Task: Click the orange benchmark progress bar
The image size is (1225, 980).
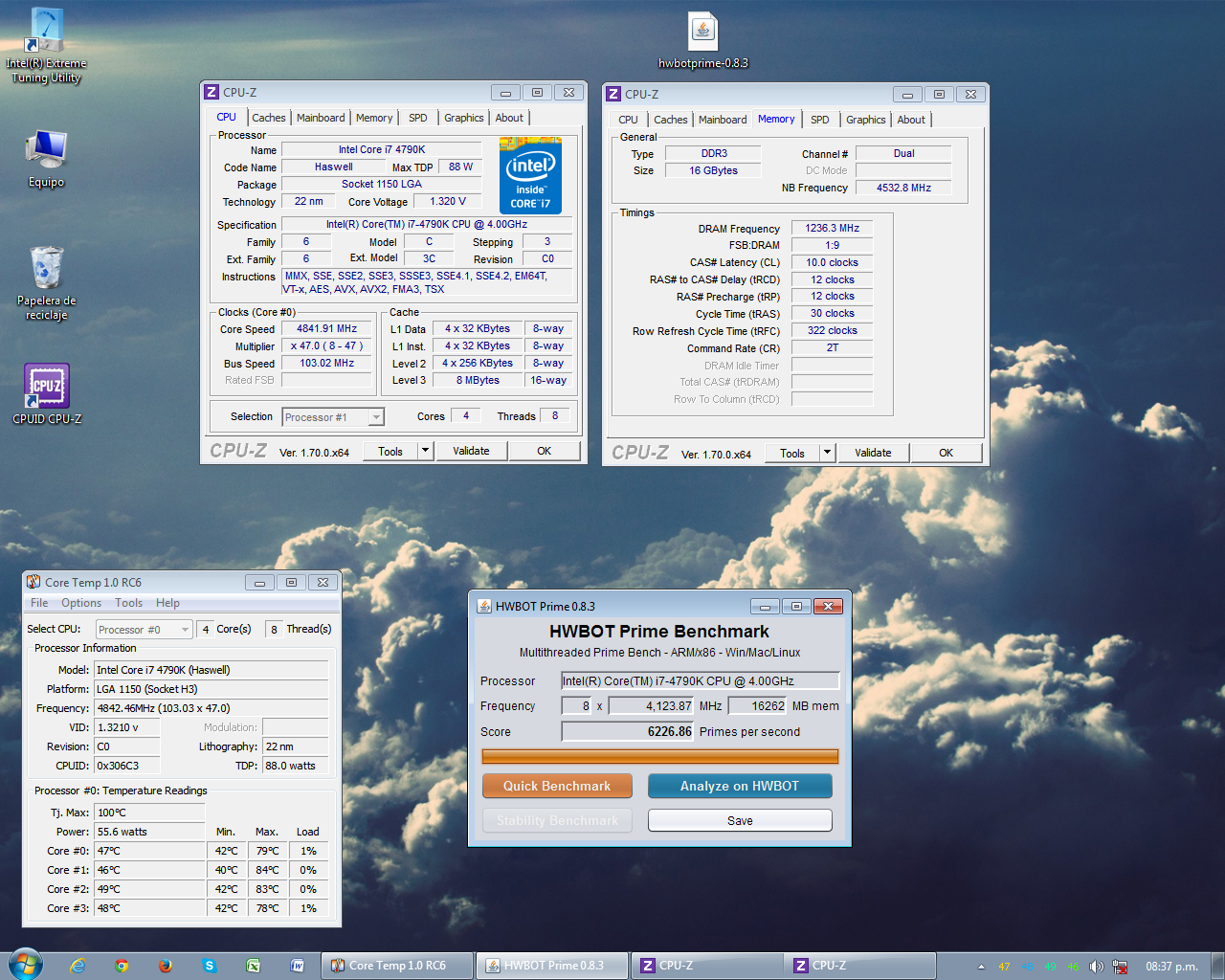Action: pyautogui.click(x=660, y=756)
